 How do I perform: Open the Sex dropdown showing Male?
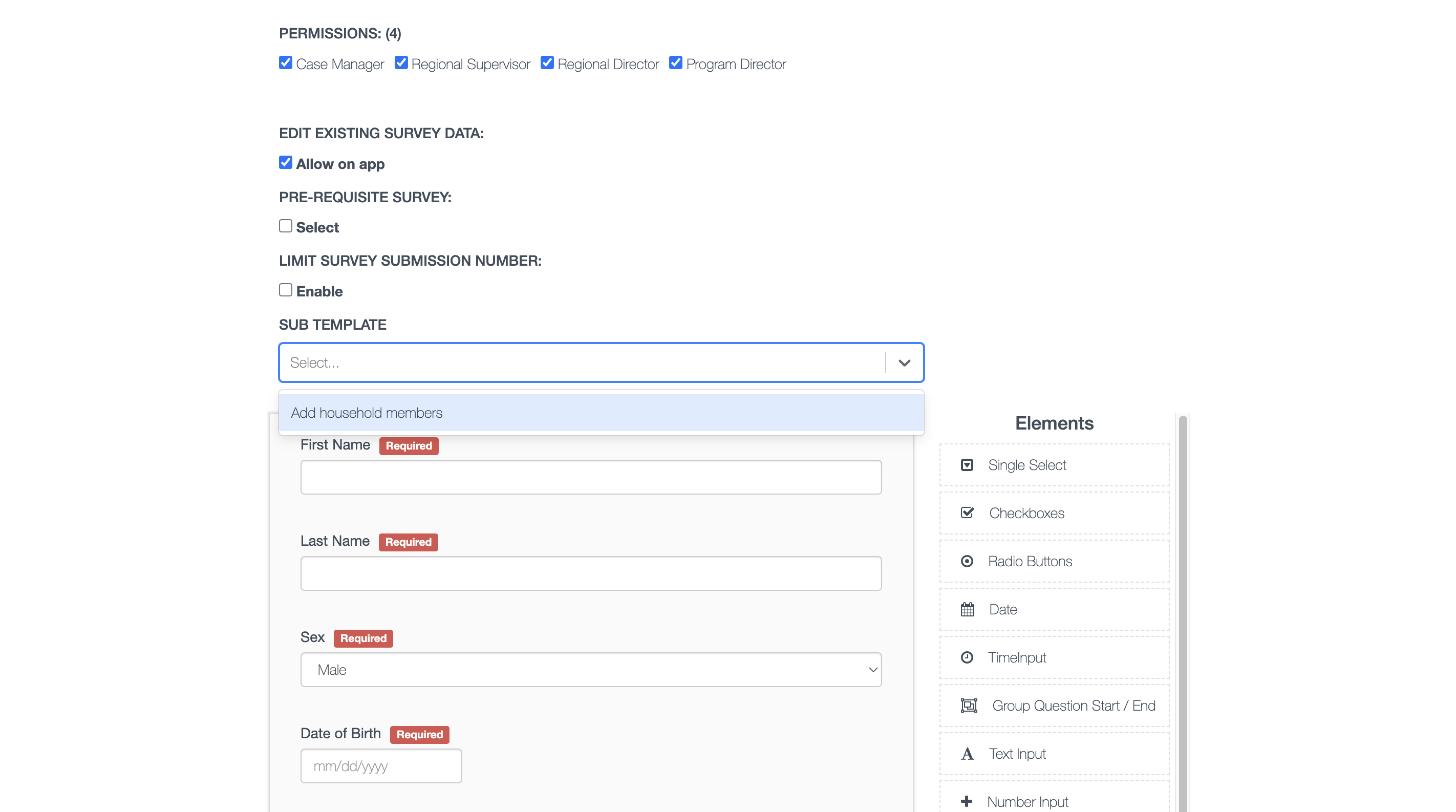pyautogui.click(x=591, y=670)
